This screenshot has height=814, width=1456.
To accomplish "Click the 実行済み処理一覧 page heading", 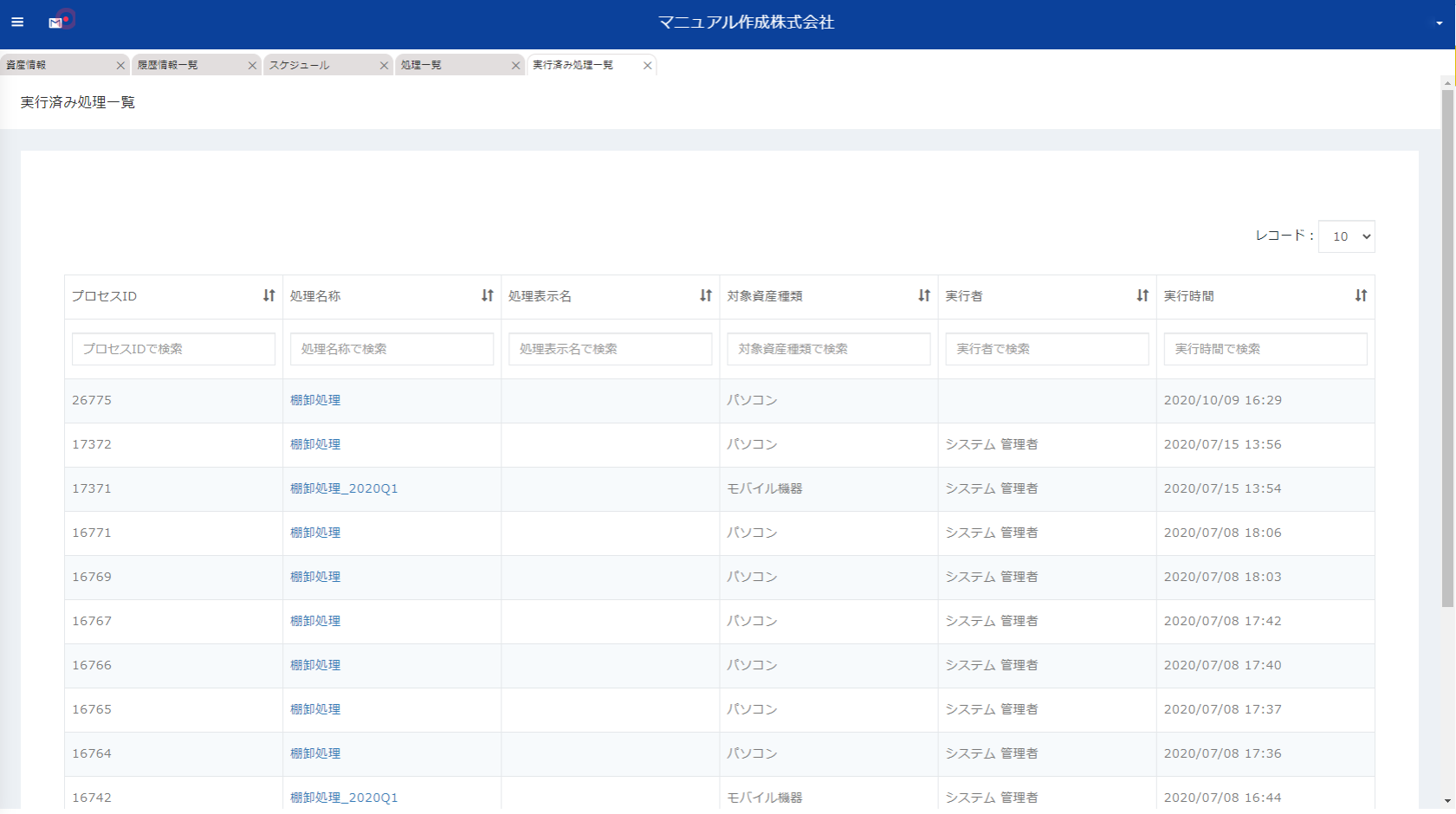I will click(78, 102).
